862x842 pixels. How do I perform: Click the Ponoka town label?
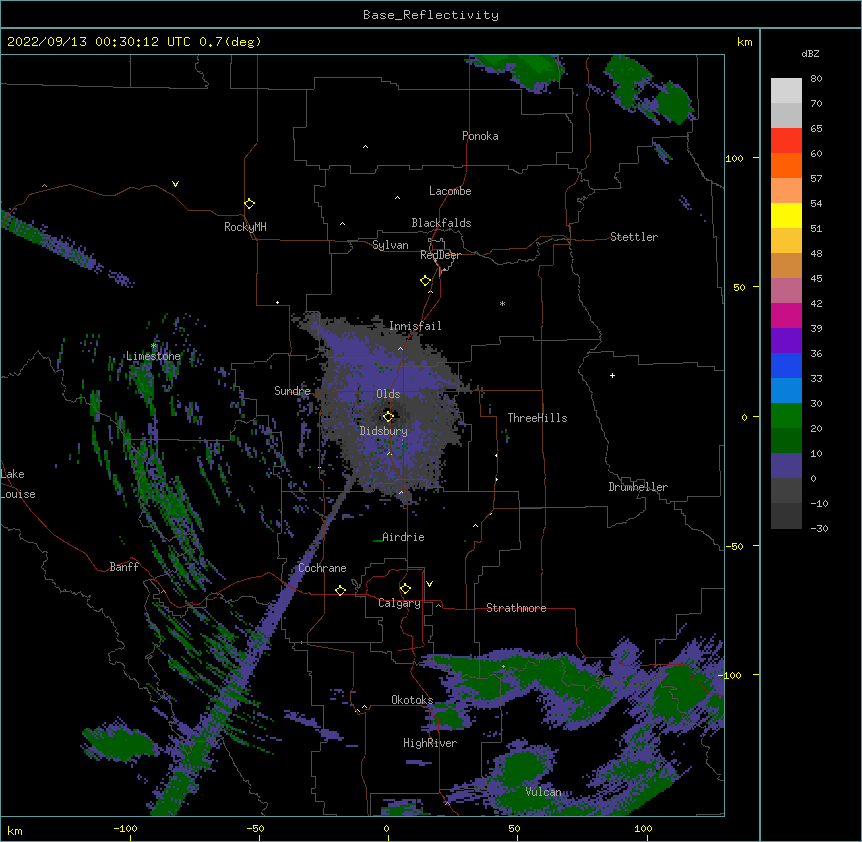480,136
